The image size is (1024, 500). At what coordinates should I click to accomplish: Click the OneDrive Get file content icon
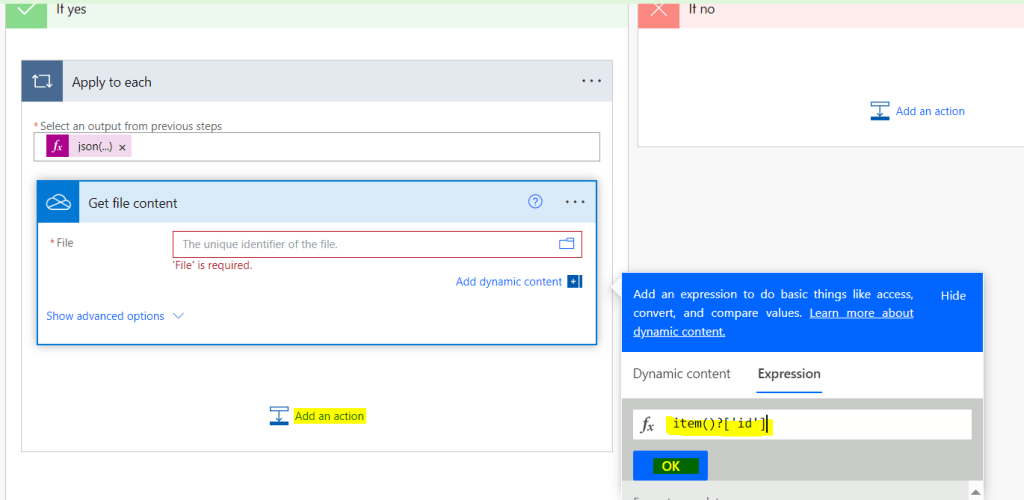(x=59, y=203)
